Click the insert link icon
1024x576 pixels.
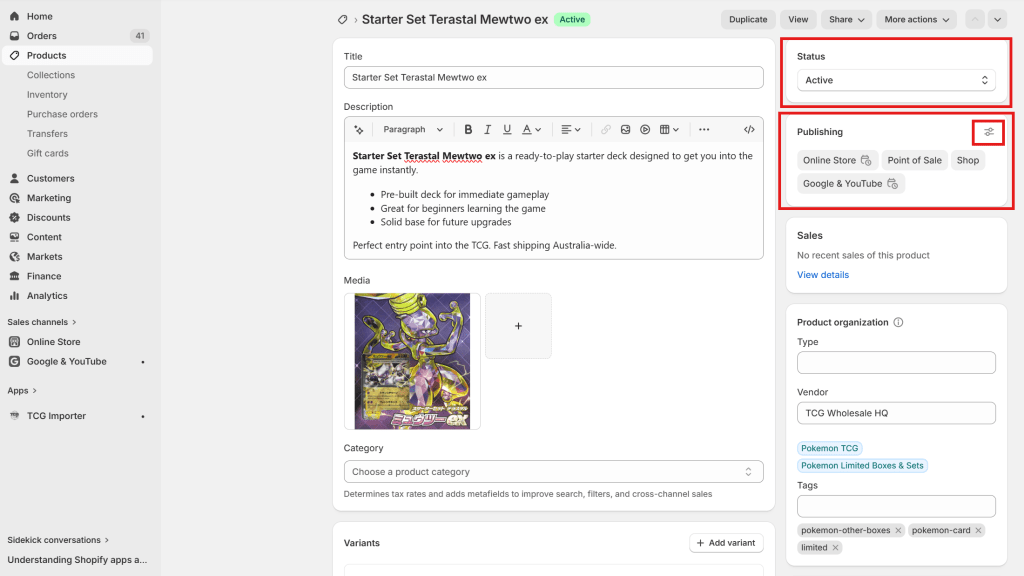click(x=606, y=129)
